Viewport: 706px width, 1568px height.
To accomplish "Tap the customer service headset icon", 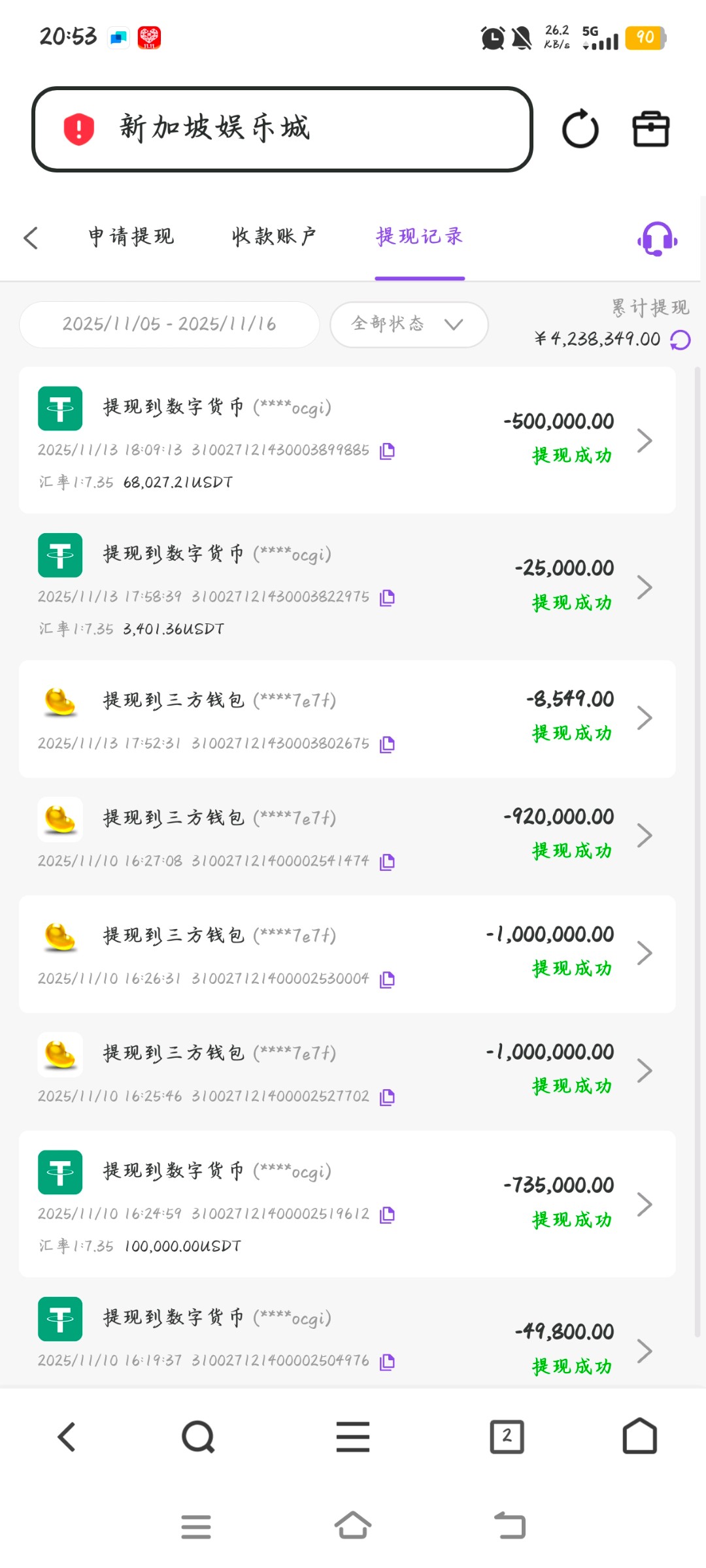I will [657, 238].
